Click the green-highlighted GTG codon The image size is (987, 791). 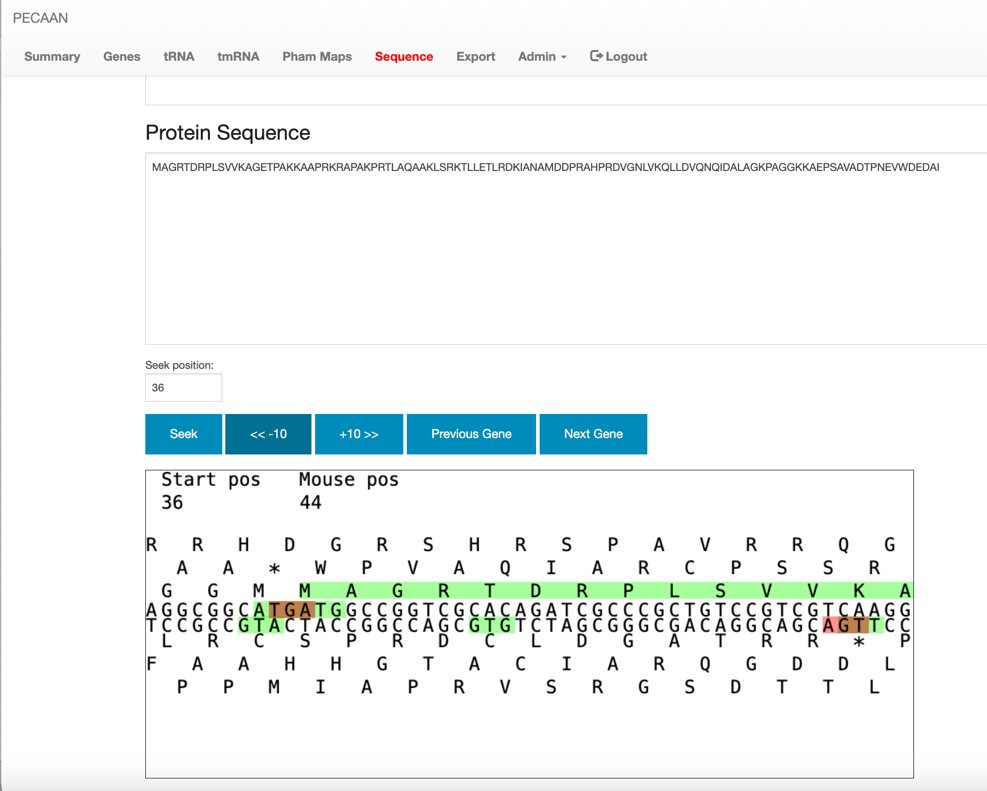pos(492,625)
